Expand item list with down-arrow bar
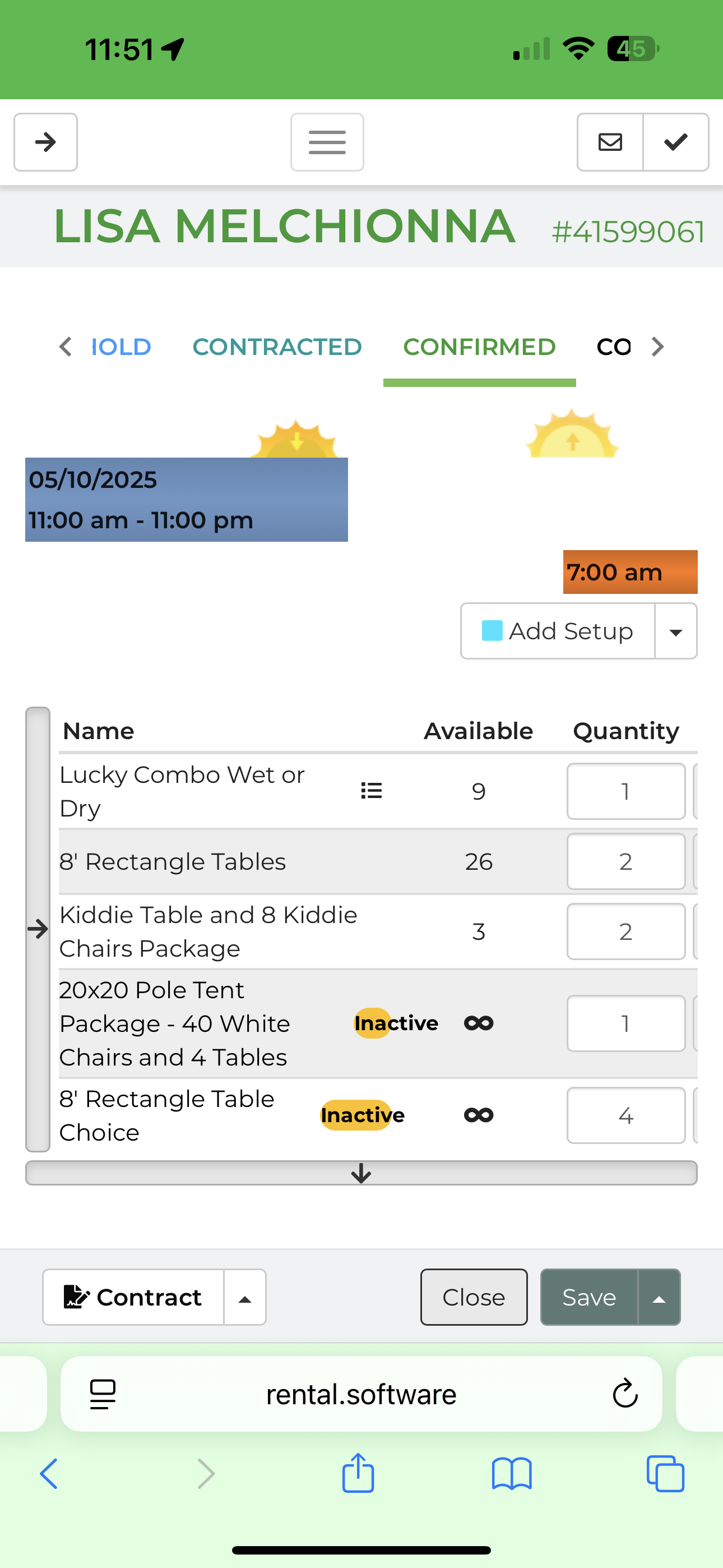The image size is (723, 1568). (361, 1172)
